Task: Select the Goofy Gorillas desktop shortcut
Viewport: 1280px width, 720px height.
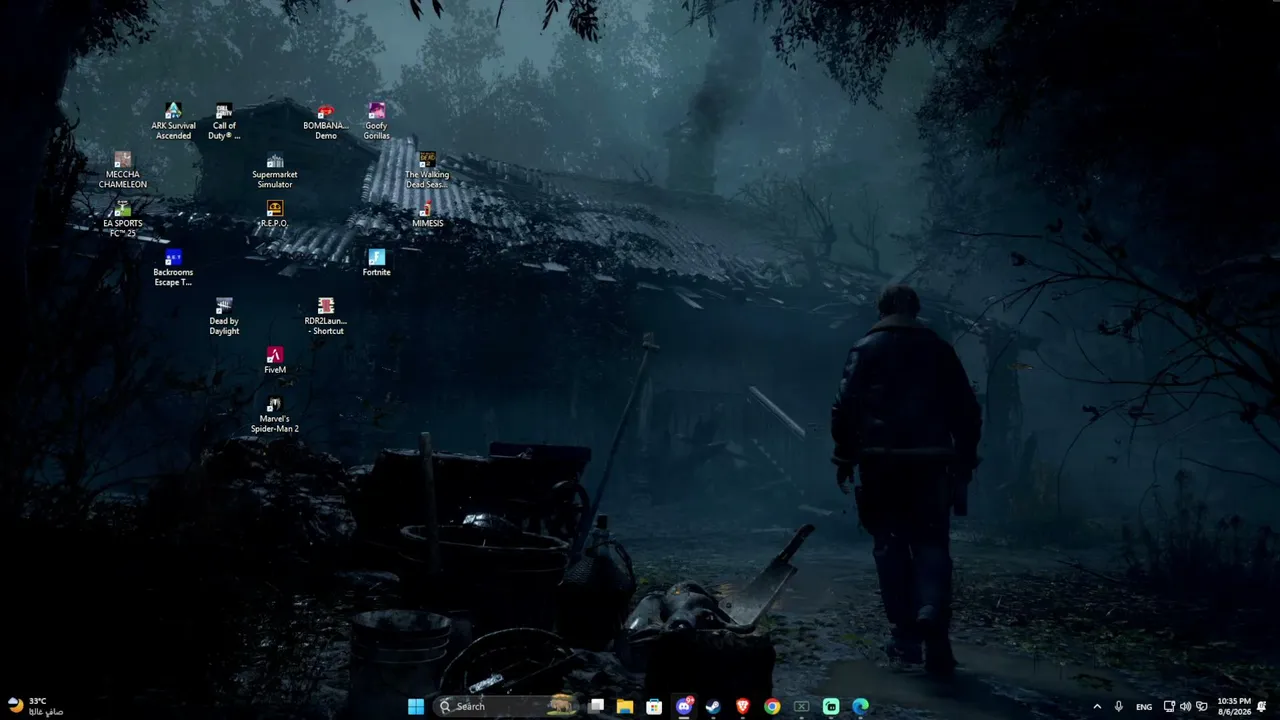Action: point(376,121)
